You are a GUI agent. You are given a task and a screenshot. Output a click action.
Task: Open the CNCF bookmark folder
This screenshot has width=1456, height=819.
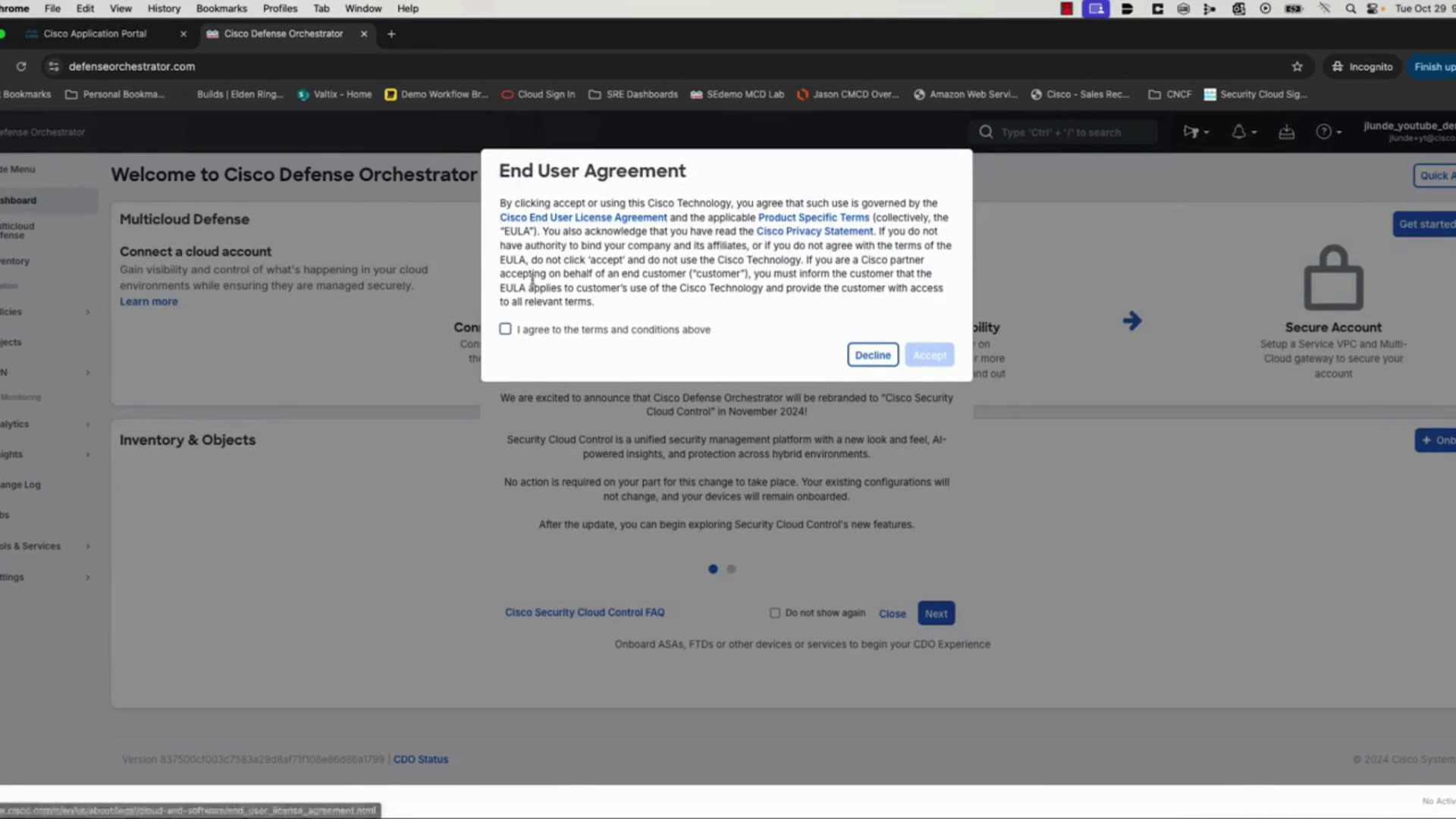[1170, 95]
